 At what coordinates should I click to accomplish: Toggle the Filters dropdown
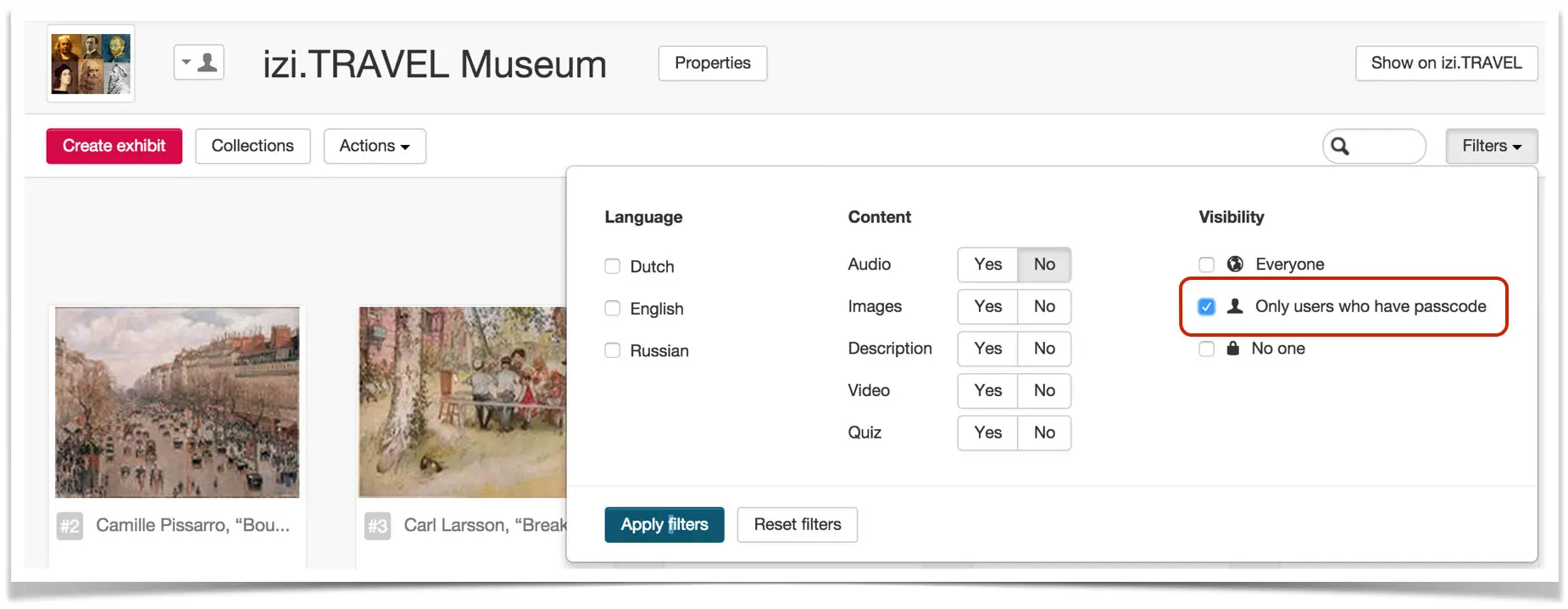tap(1491, 146)
